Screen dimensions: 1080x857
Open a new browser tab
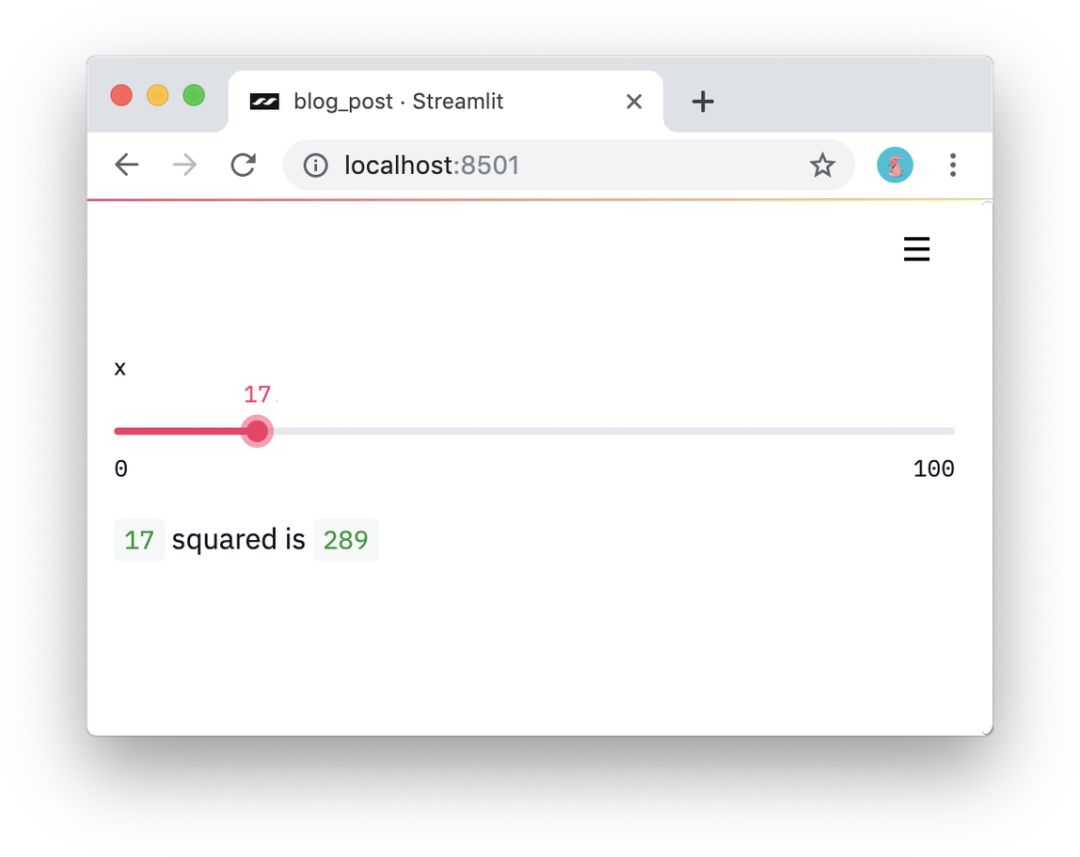703,101
